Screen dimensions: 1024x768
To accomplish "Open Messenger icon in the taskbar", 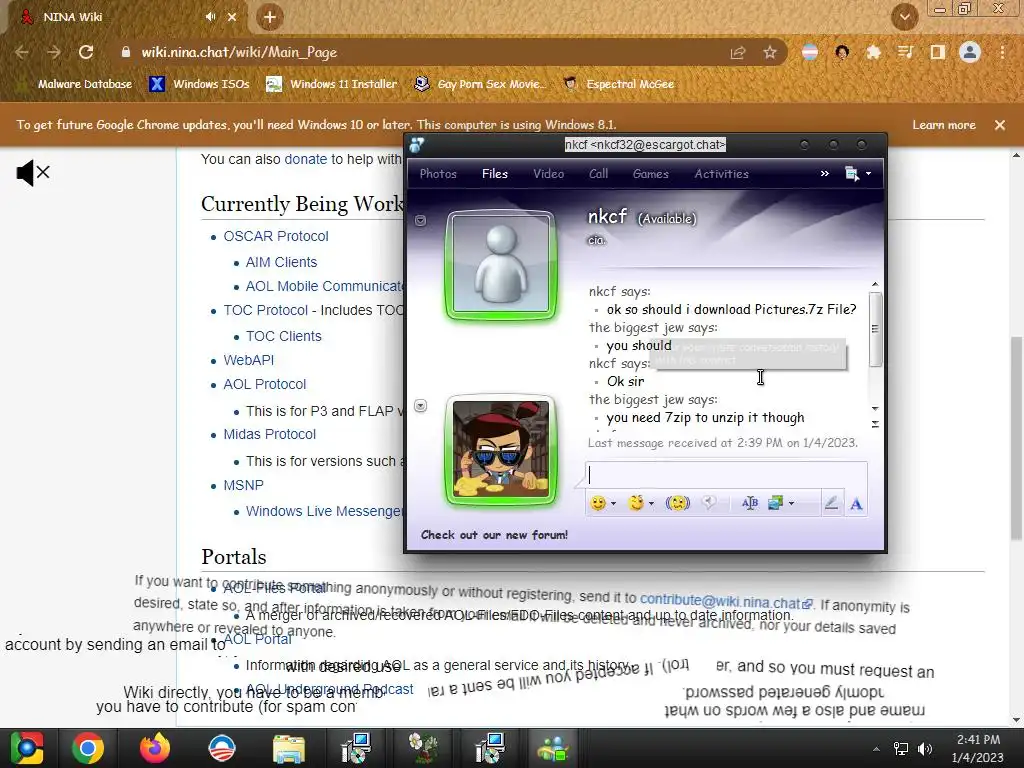I will pyautogui.click(x=553, y=748).
